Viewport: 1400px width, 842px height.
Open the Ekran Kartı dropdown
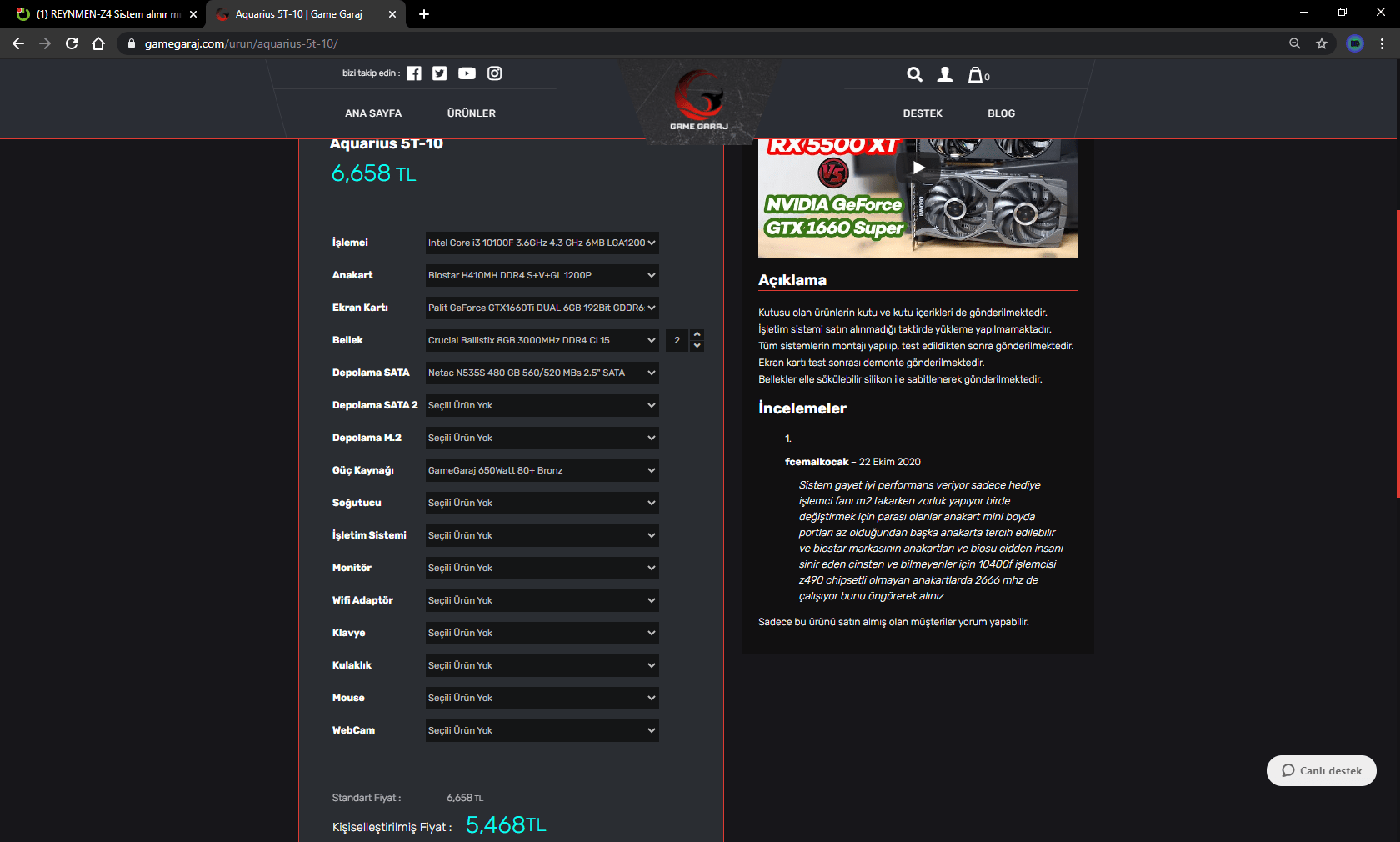(x=542, y=308)
